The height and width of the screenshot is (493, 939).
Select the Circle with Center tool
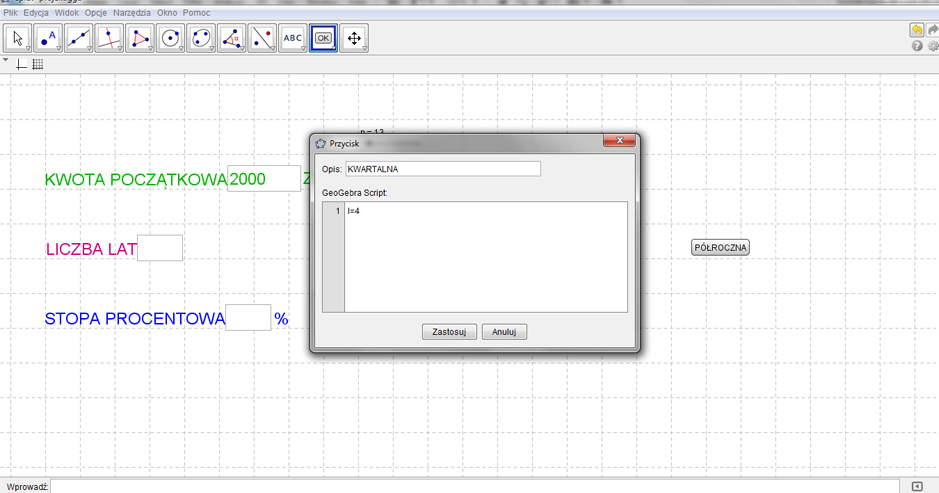(x=170, y=38)
